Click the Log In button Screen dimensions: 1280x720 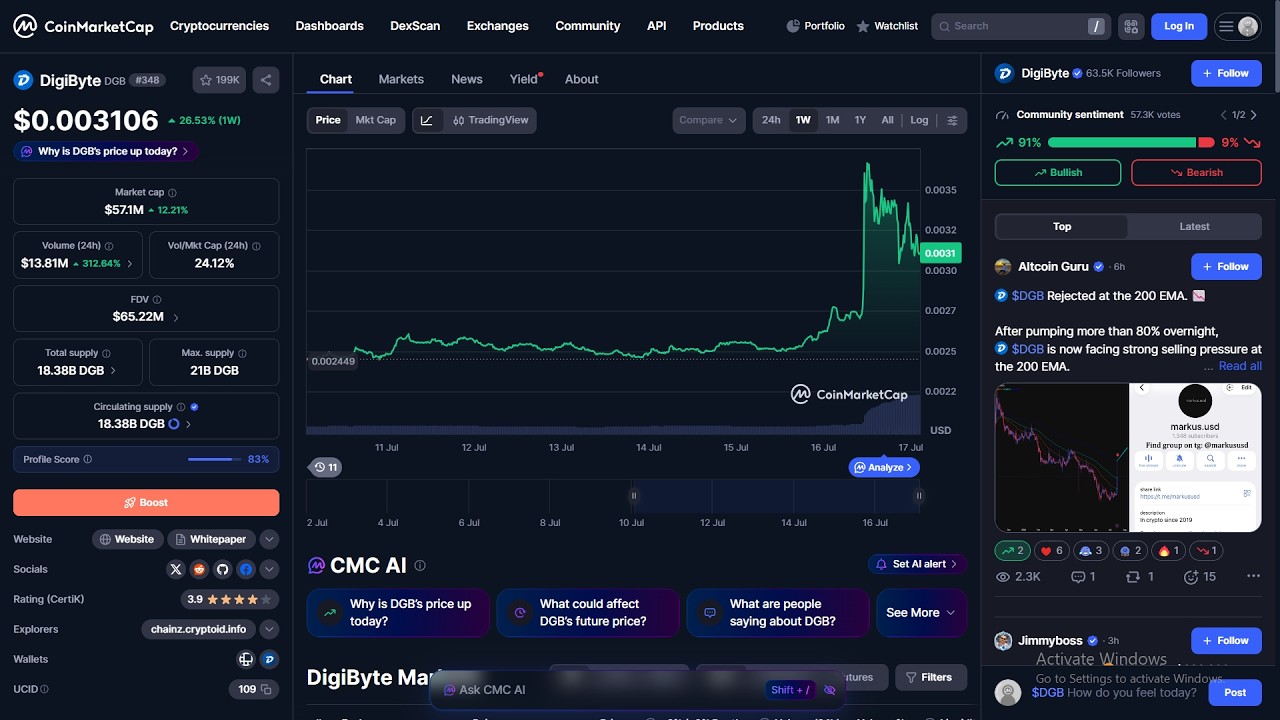(1179, 26)
